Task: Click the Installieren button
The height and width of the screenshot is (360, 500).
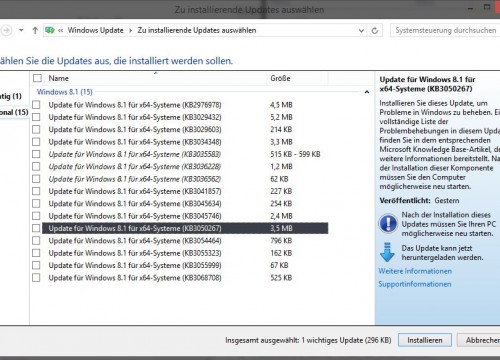Action: 425,340
